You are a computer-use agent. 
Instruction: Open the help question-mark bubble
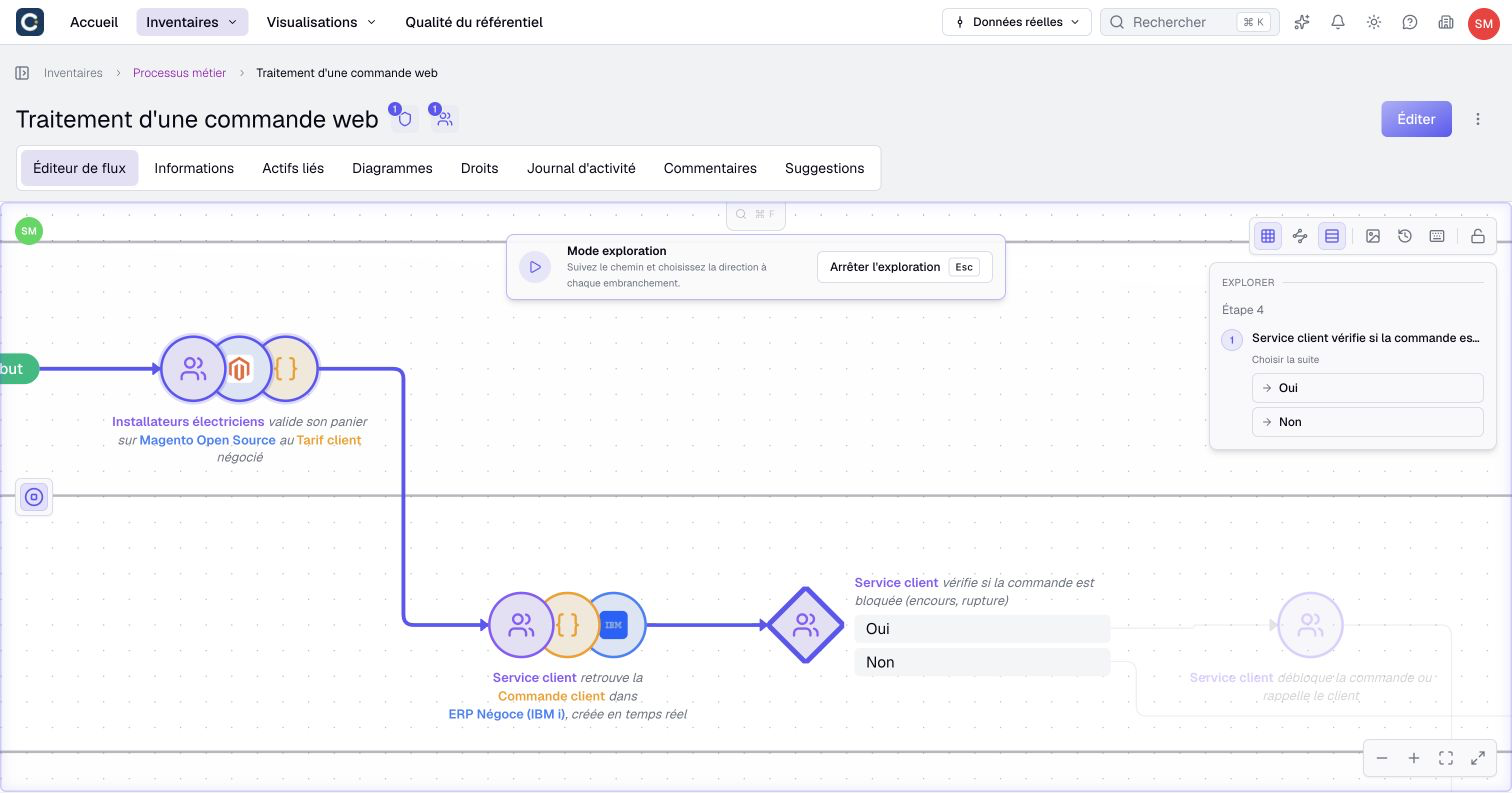pyautogui.click(x=1410, y=22)
